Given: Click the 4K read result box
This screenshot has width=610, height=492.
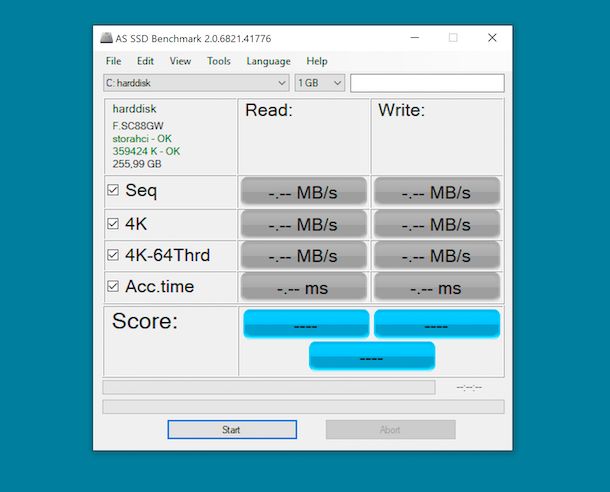Looking at the screenshot, I should [304, 224].
